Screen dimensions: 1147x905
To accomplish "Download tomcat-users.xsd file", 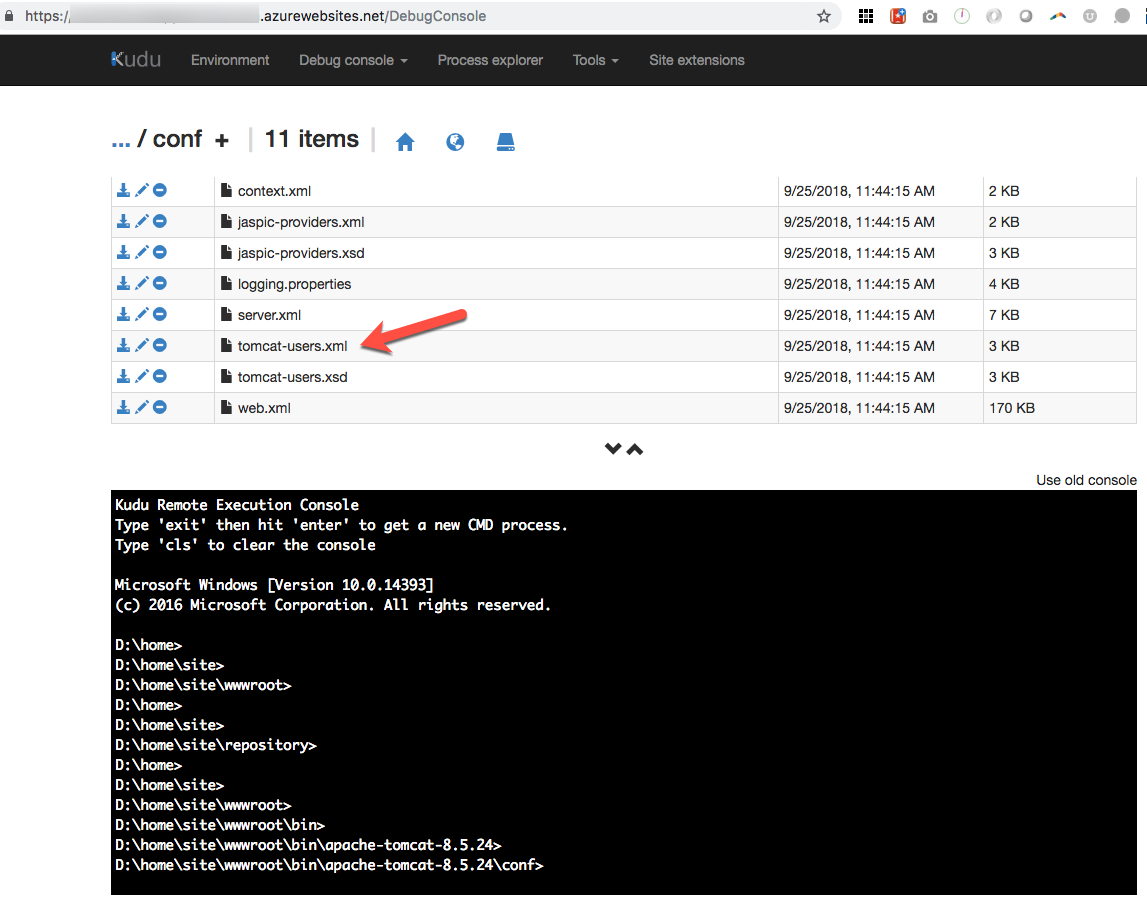I will [123, 376].
